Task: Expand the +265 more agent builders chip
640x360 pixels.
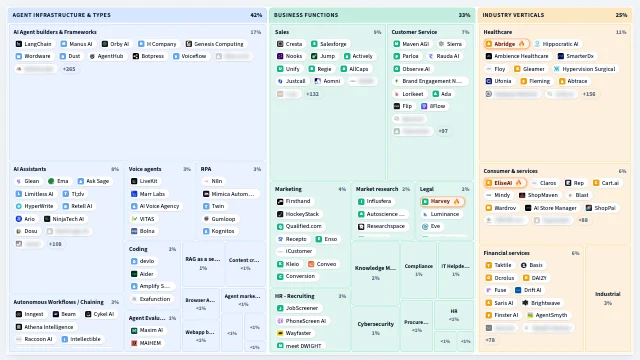Action: [69, 69]
